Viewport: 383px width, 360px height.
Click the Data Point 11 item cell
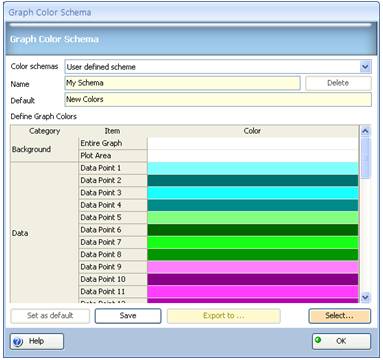pos(113,291)
